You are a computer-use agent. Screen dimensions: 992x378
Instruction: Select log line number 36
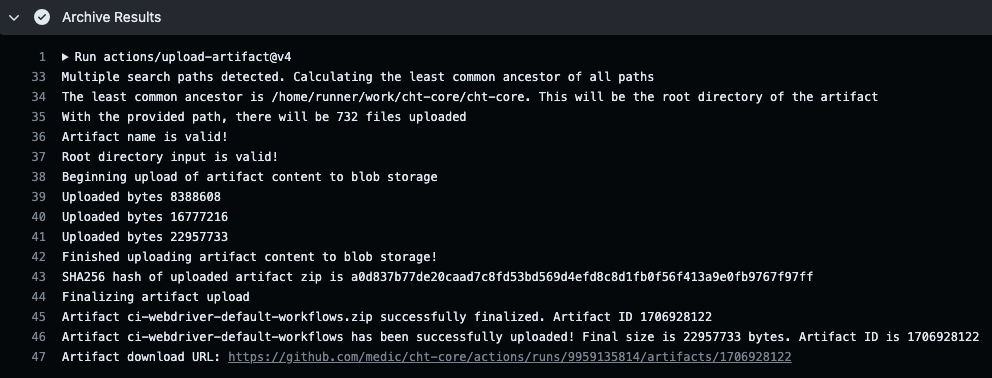[39, 137]
